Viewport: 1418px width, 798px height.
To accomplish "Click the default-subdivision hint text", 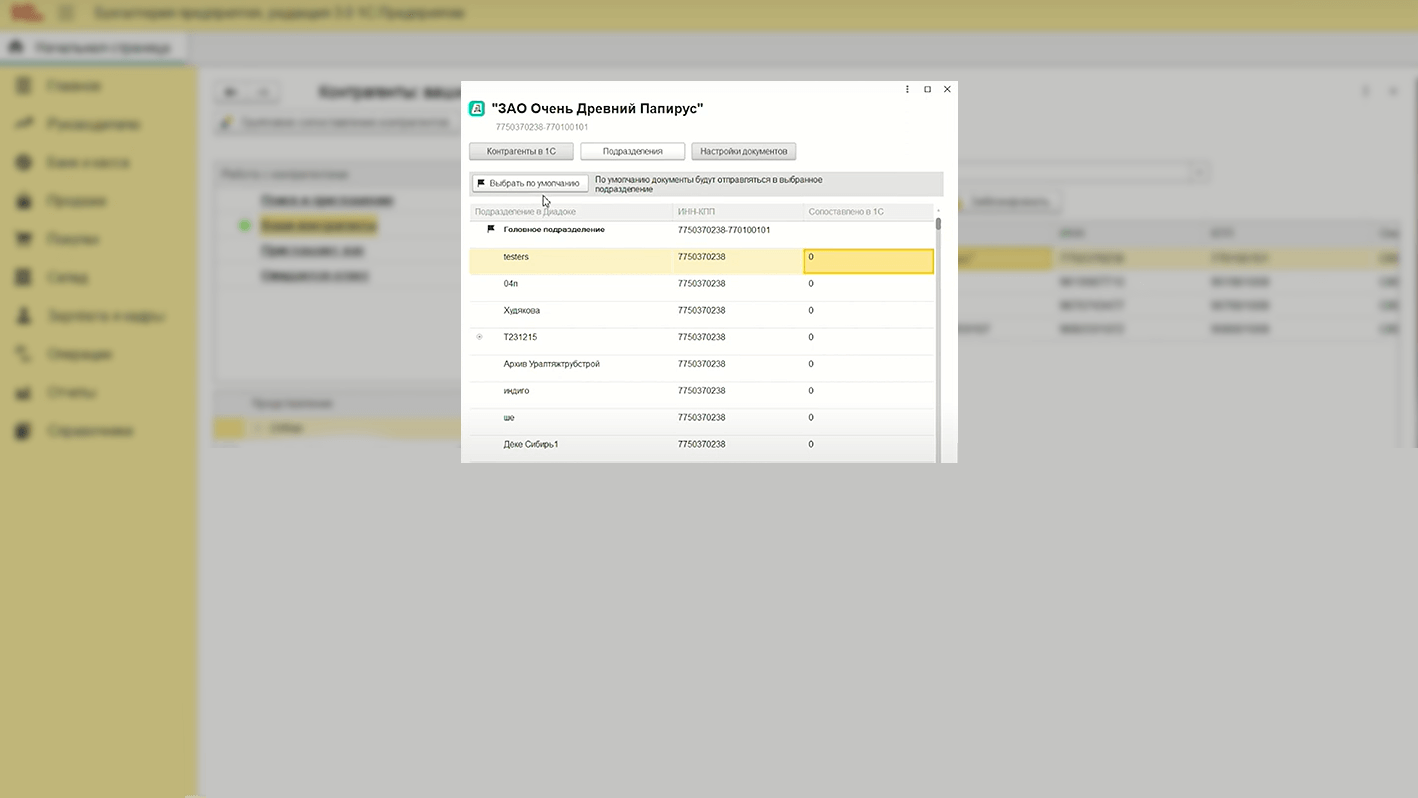I will [x=708, y=184].
